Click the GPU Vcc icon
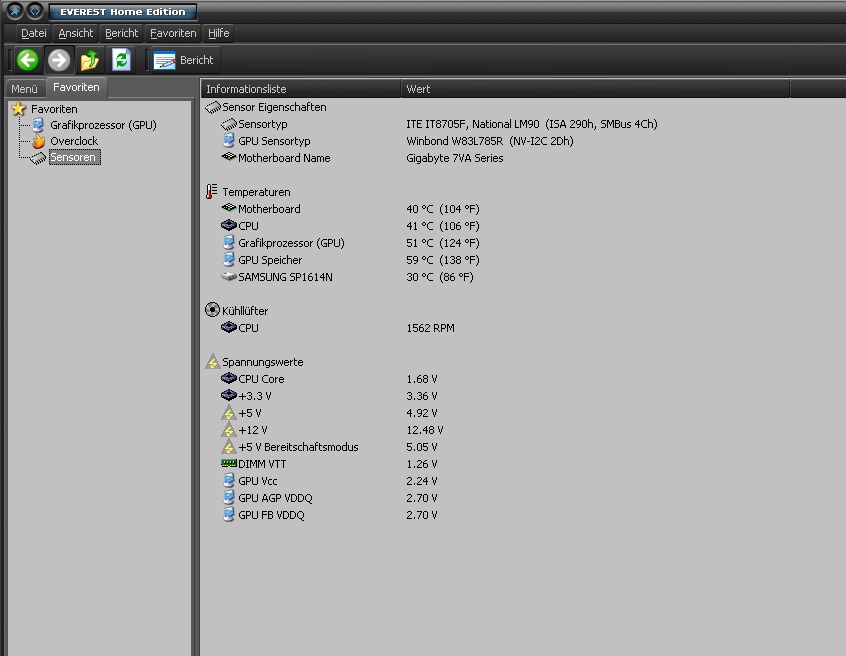This screenshot has width=846, height=656. pos(229,481)
